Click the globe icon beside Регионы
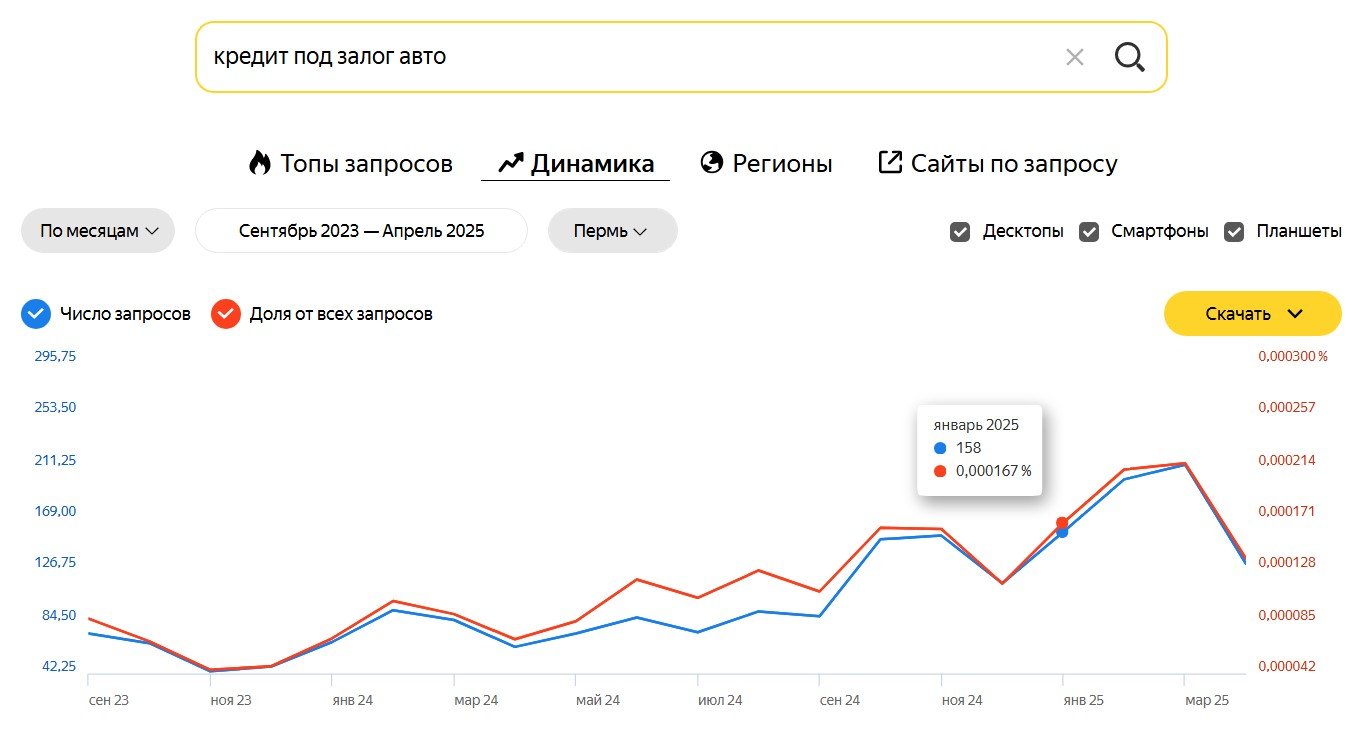The width and height of the screenshot is (1364, 738). (712, 163)
